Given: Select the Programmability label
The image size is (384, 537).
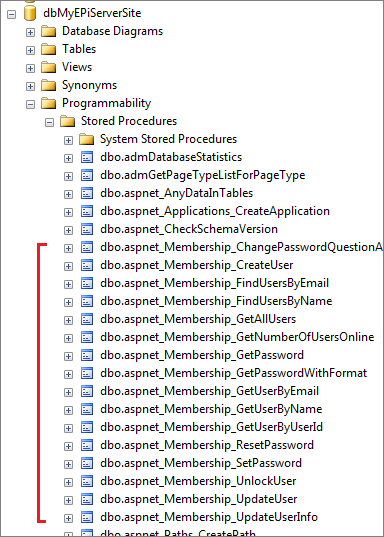Looking at the screenshot, I should (x=107, y=103).
